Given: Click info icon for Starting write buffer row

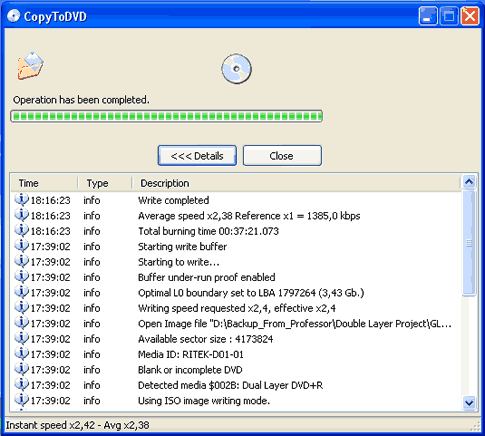Looking at the screenshot, I should click(21, 246).
